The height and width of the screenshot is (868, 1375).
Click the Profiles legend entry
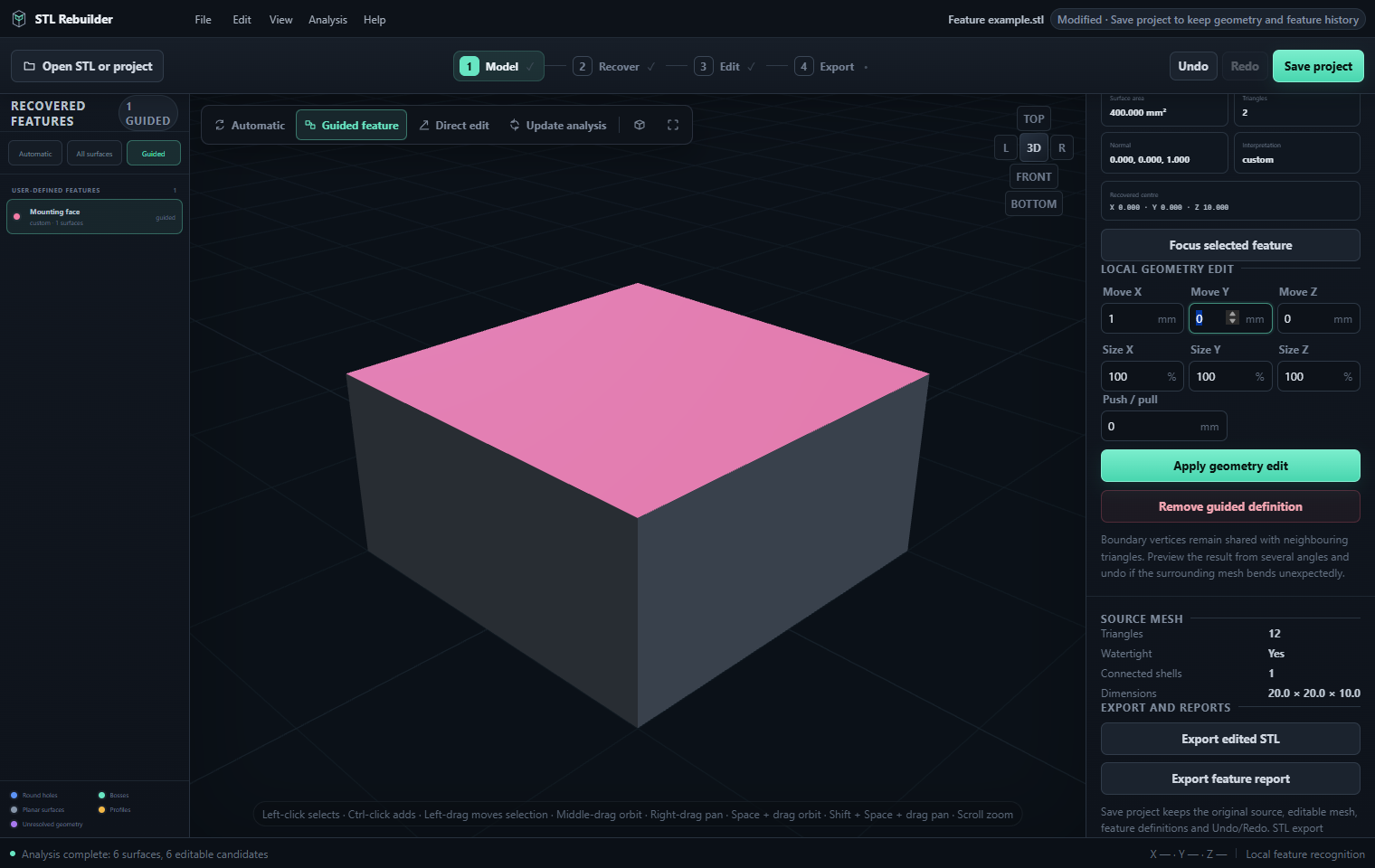click(x=114, y=810)
